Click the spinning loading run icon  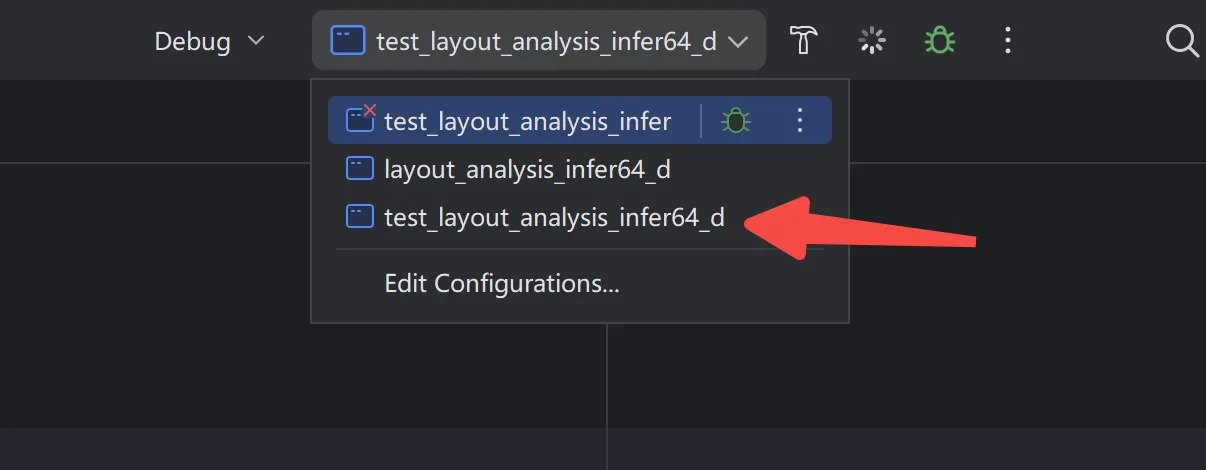(873, 40)
